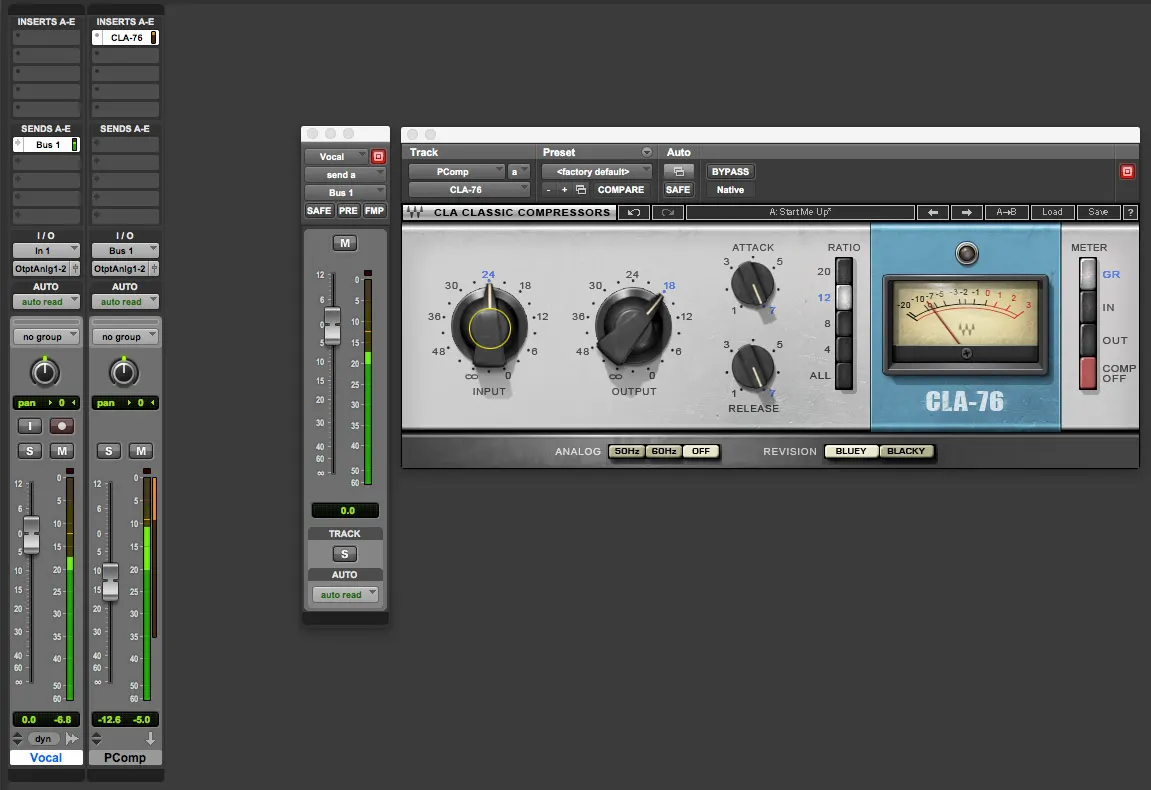Click BYPASS button
Screen dimensions: 1151x790
click(x=730, y=171)
